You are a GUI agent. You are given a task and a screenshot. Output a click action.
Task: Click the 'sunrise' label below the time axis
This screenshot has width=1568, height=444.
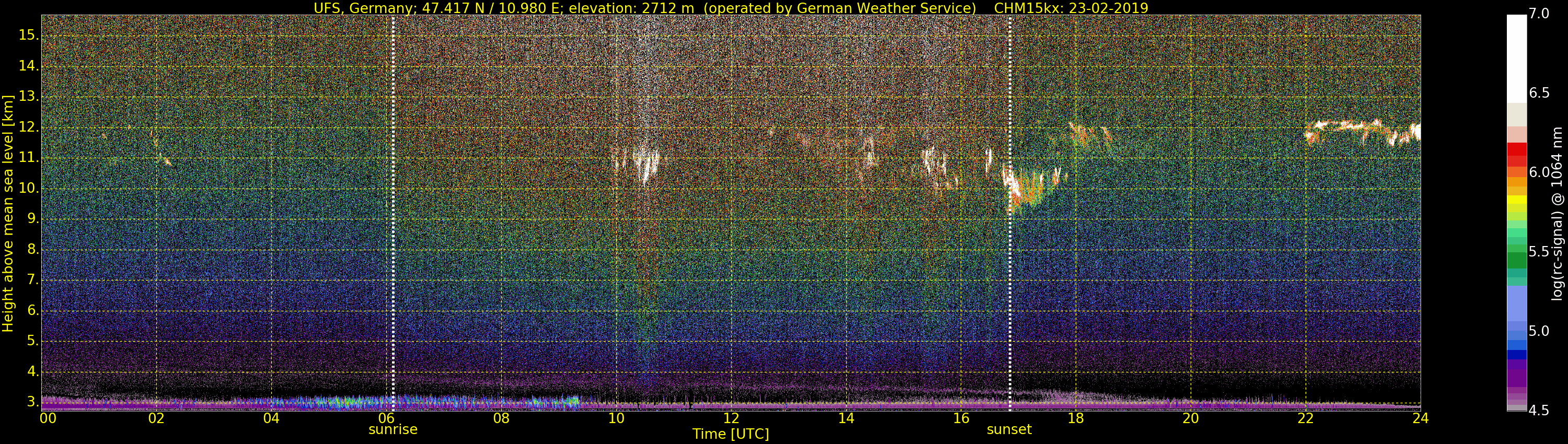[x=393, y=429]
